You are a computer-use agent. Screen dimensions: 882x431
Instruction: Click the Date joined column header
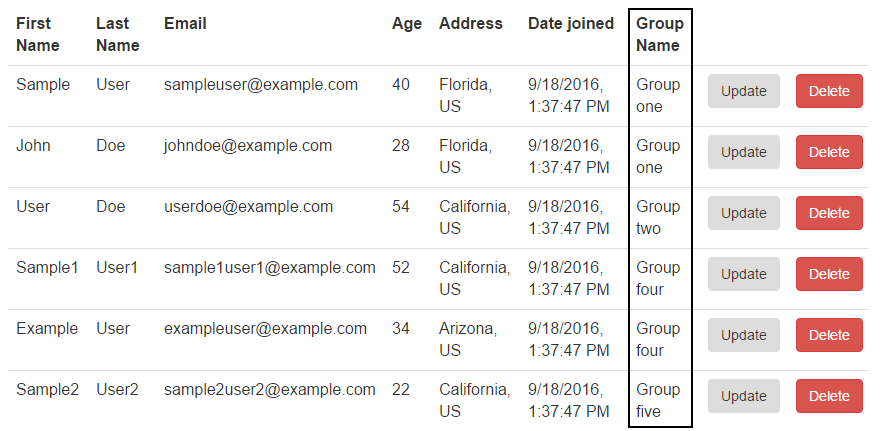coord(570,23)
